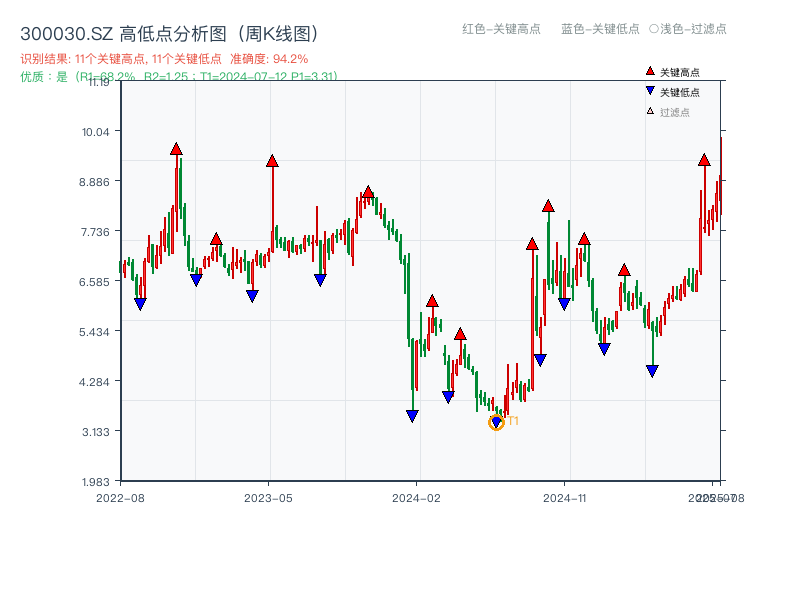Click the 2024-02 date axis label
800x600 pixels.
pos(416,498)
